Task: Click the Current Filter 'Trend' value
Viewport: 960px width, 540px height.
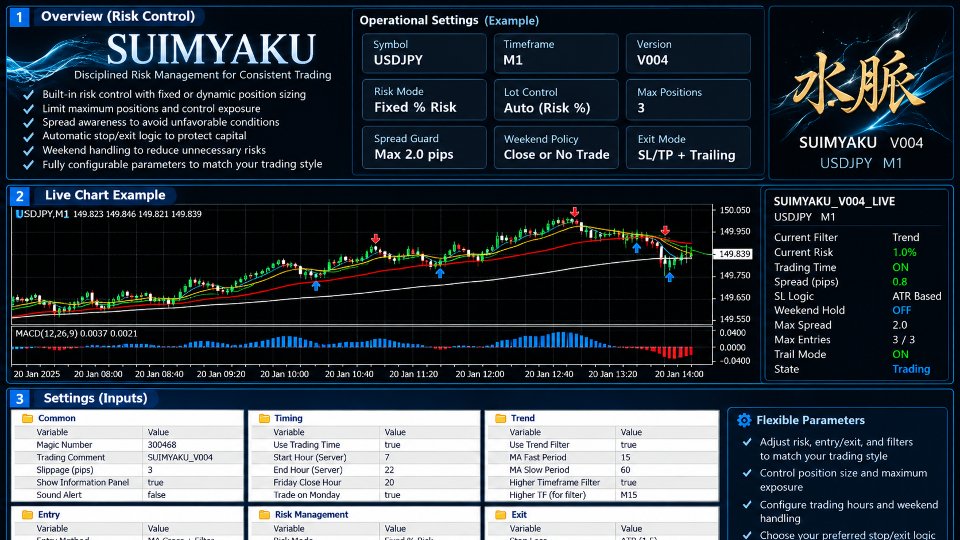Action: (x=906, y=238)
